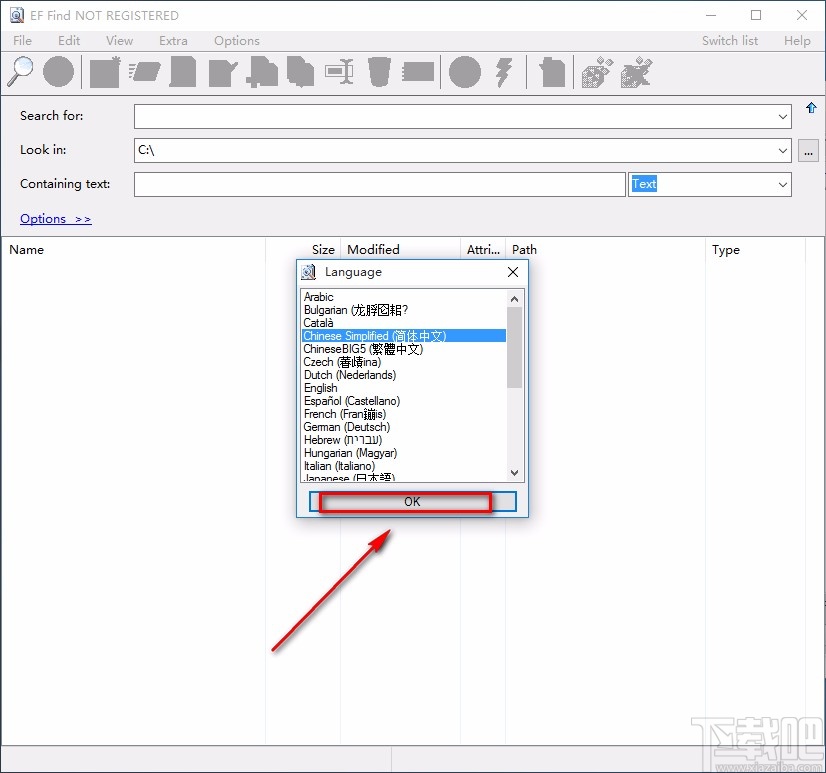The width and height of the screenshot is (826, 773).
Task: Click the Switch list menu item
Action: pyautogui.click(x=729, y=41)
